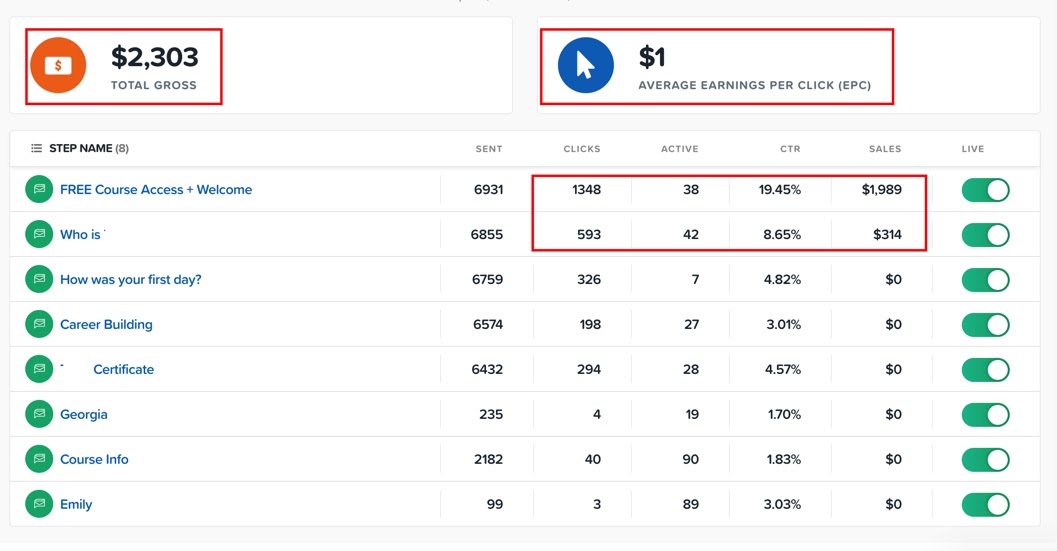Click email icon for Georgia row
Viewport: 1057px width, 551px height.
pyautogui.click(x=39, y=414)
